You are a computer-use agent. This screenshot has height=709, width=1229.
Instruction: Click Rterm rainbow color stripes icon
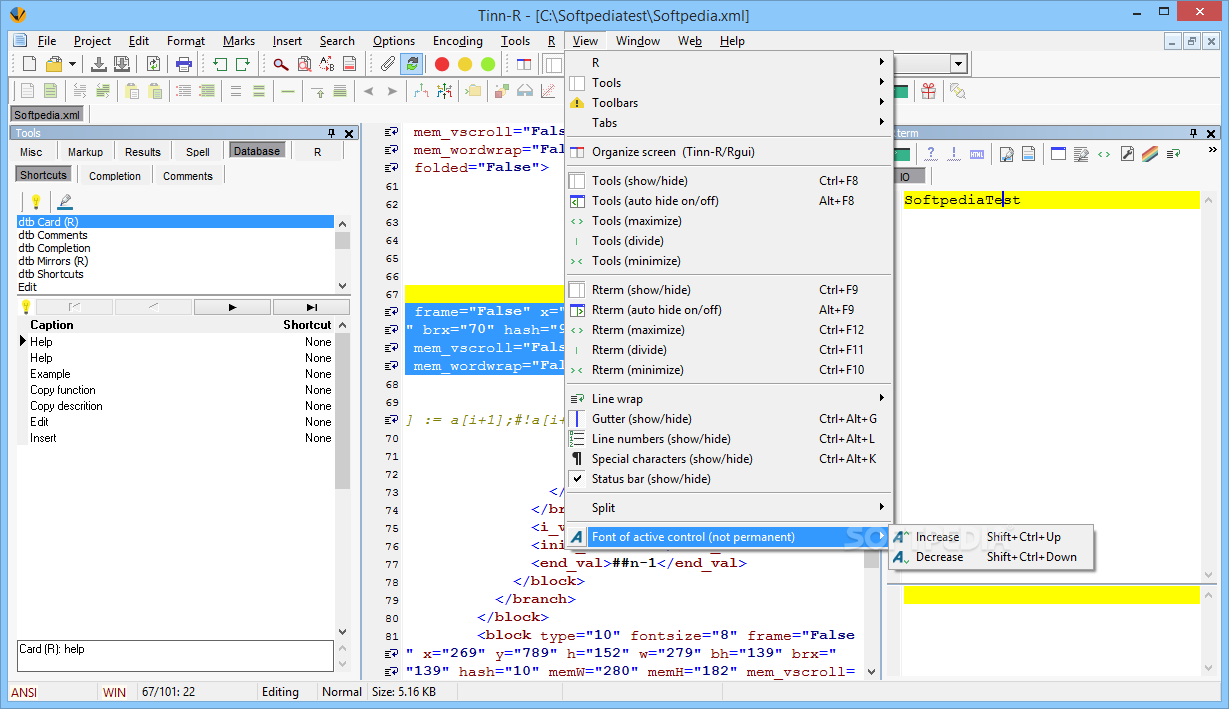[x=1150, y=154]
